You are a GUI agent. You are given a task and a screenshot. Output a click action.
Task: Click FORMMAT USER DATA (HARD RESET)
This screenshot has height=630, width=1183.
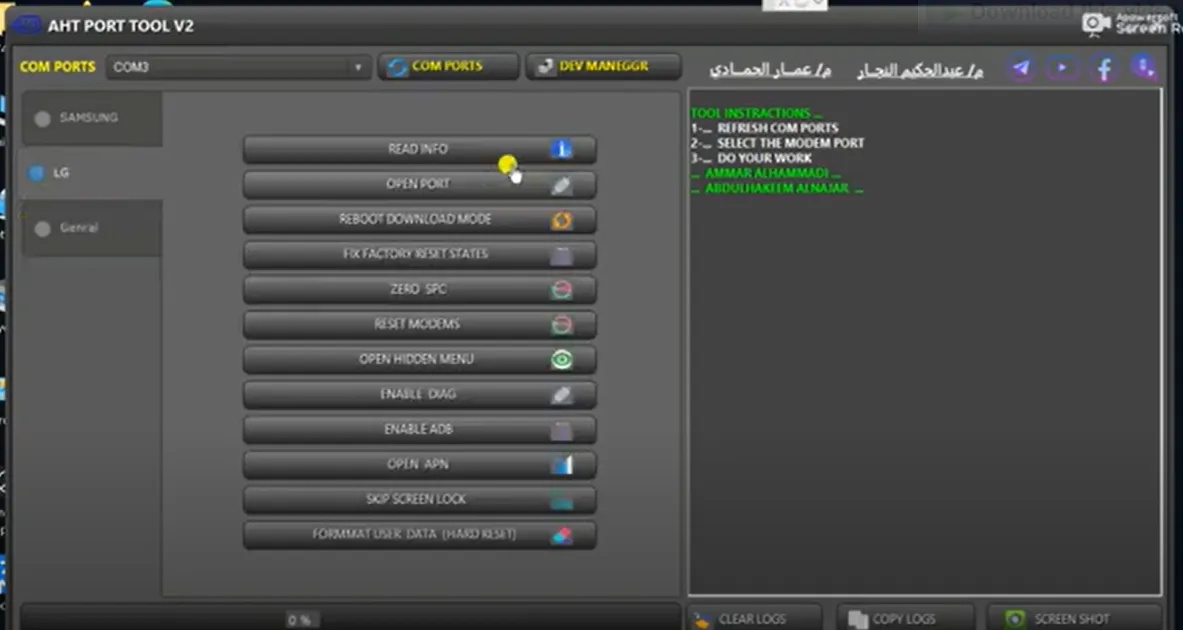click(x=419, y=535)
